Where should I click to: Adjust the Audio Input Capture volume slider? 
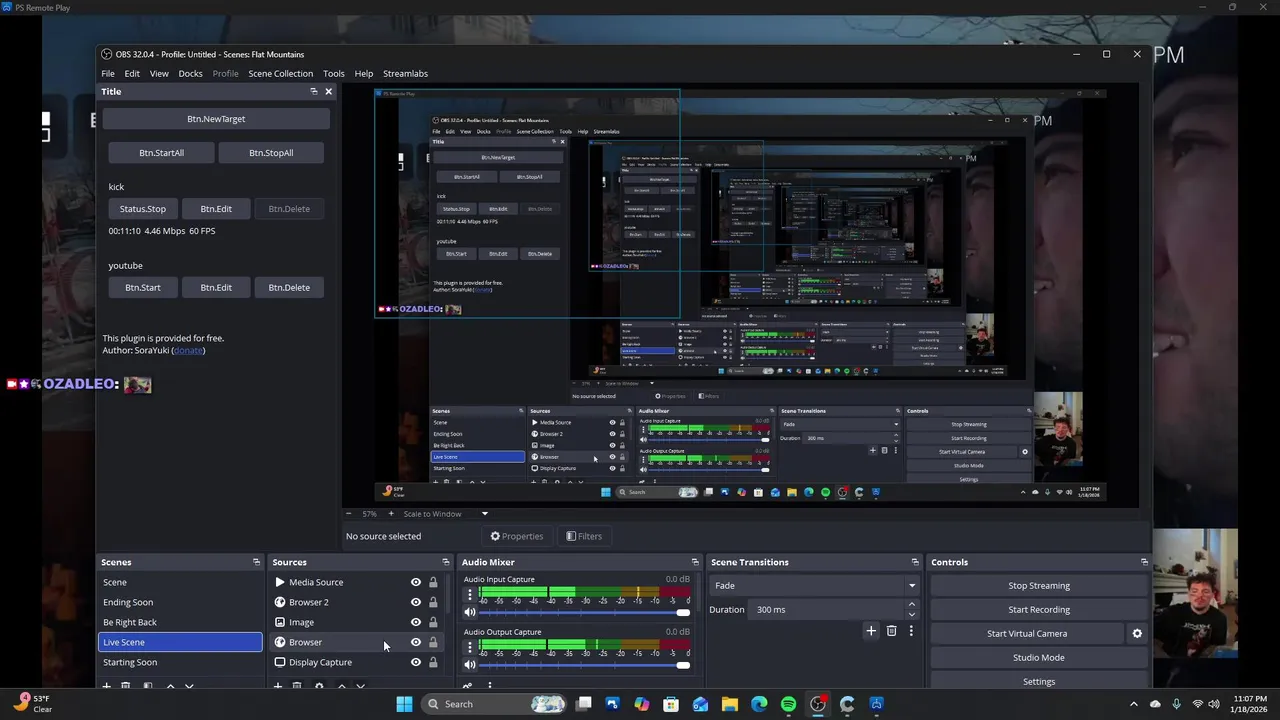point(585,612)
